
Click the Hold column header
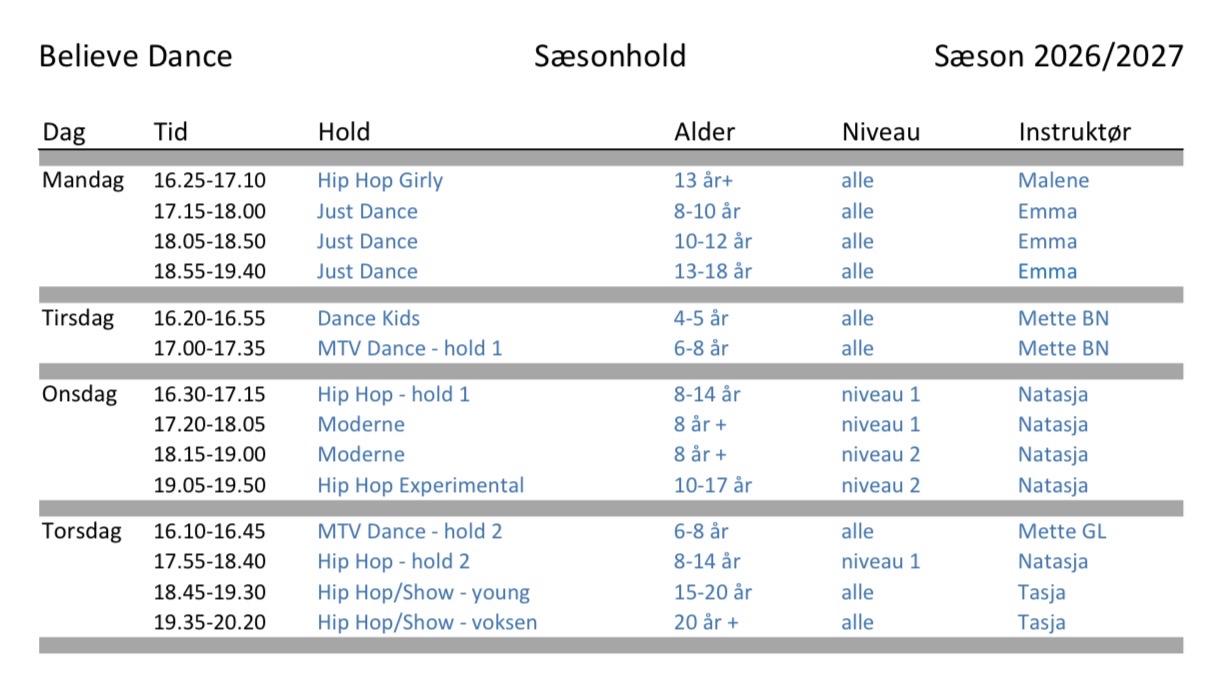pyautogui.click(x=344, y=132)
